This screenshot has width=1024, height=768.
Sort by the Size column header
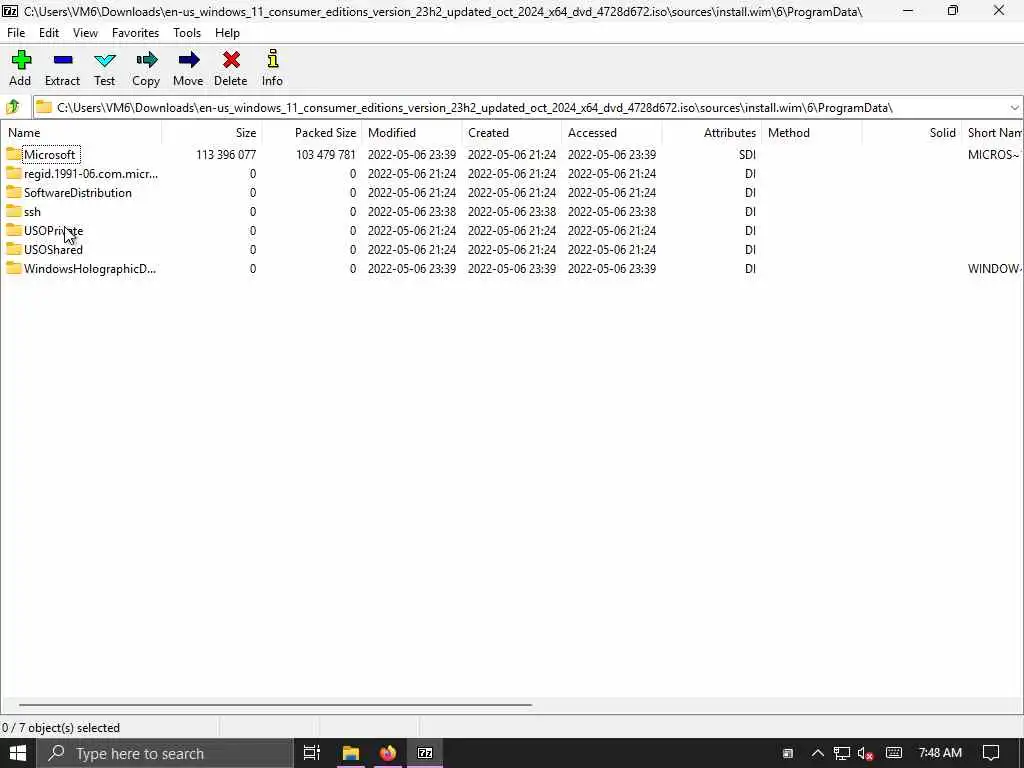(x=212, y=133)
